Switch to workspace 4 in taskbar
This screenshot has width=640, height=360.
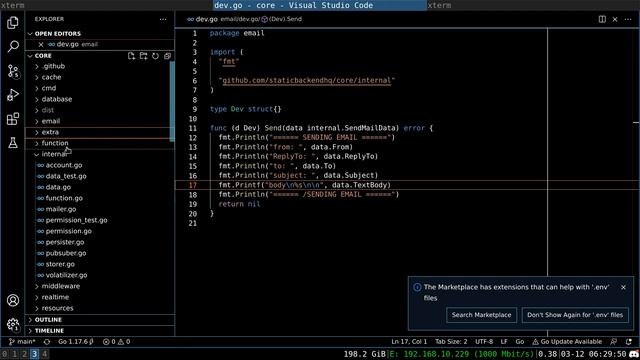coord(44,354)
